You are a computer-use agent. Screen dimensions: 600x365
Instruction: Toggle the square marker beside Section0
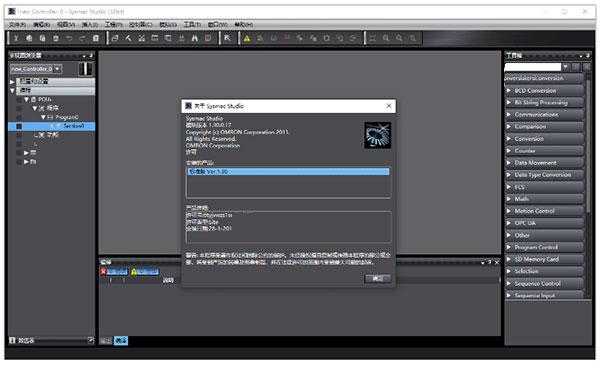(x=19, y=126)
